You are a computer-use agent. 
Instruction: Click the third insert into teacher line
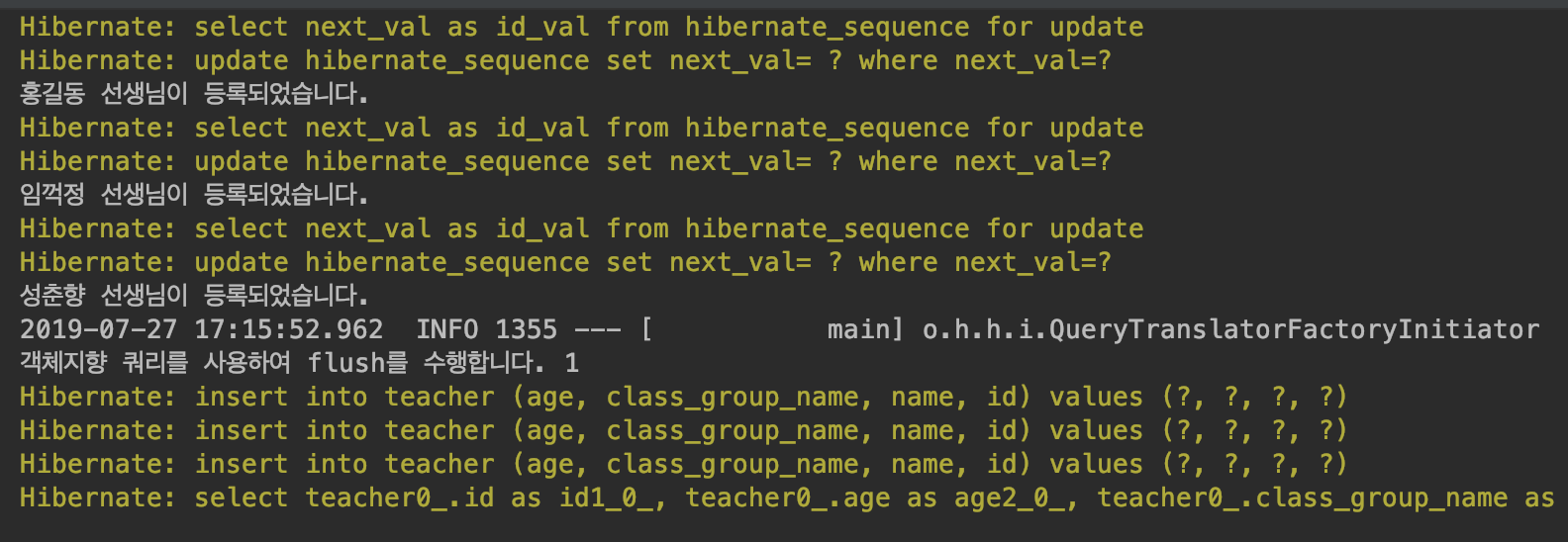[x=683, y=464]
